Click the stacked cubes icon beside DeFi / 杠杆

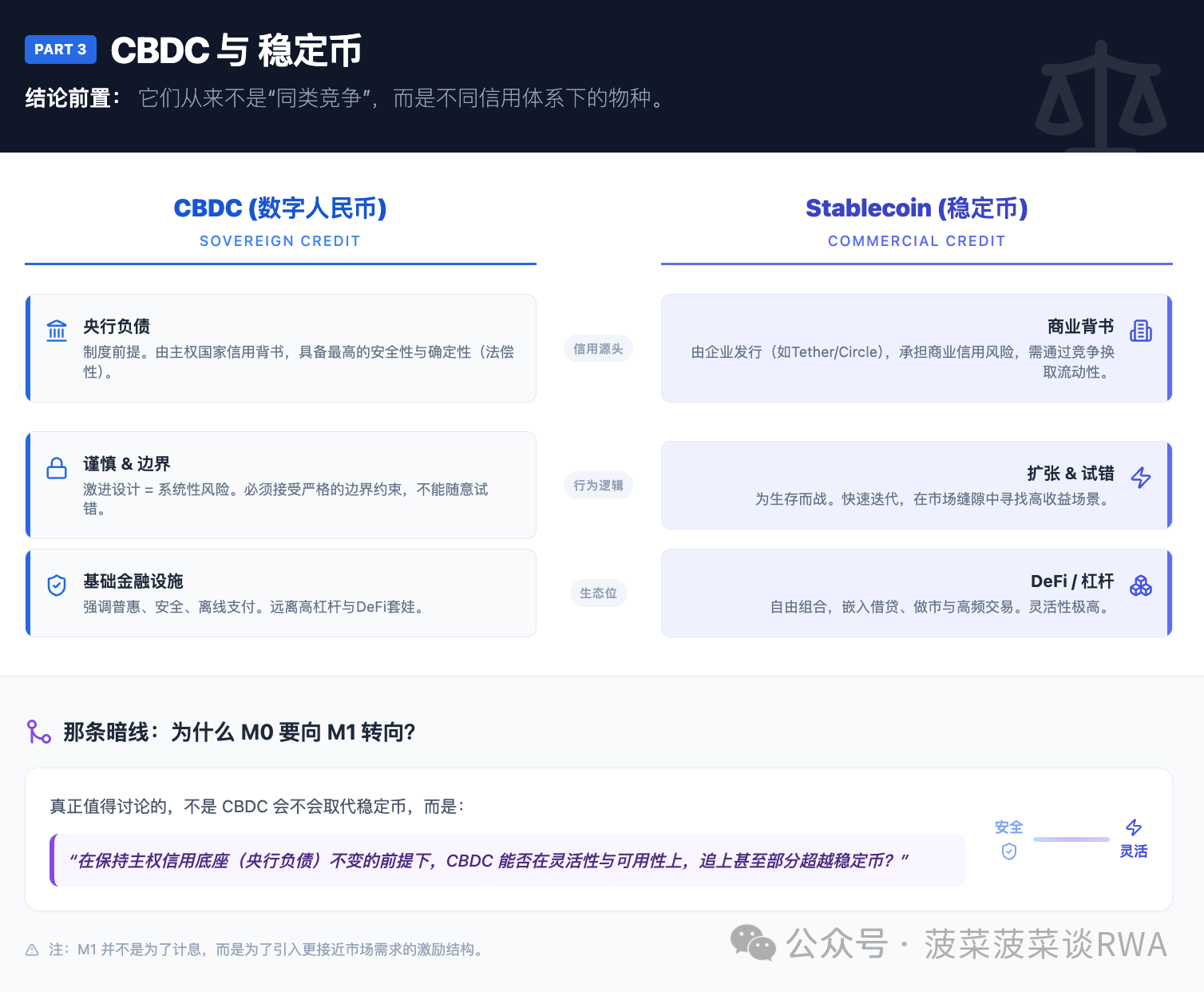click(1141, 585)
